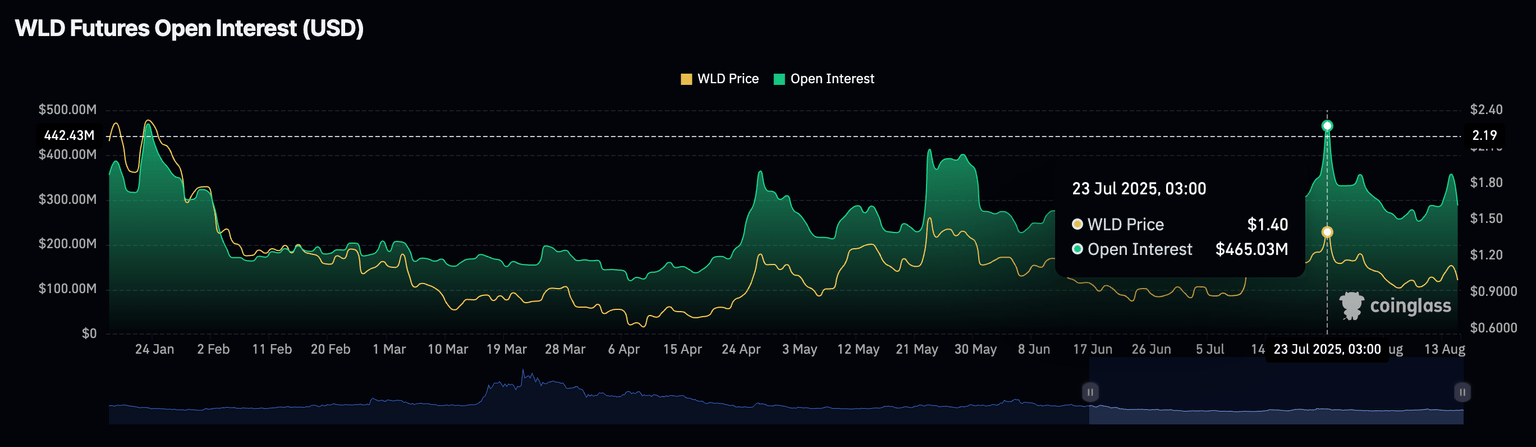
Task: Click the 6 Apr date axis label
Action: coord(623,350)
